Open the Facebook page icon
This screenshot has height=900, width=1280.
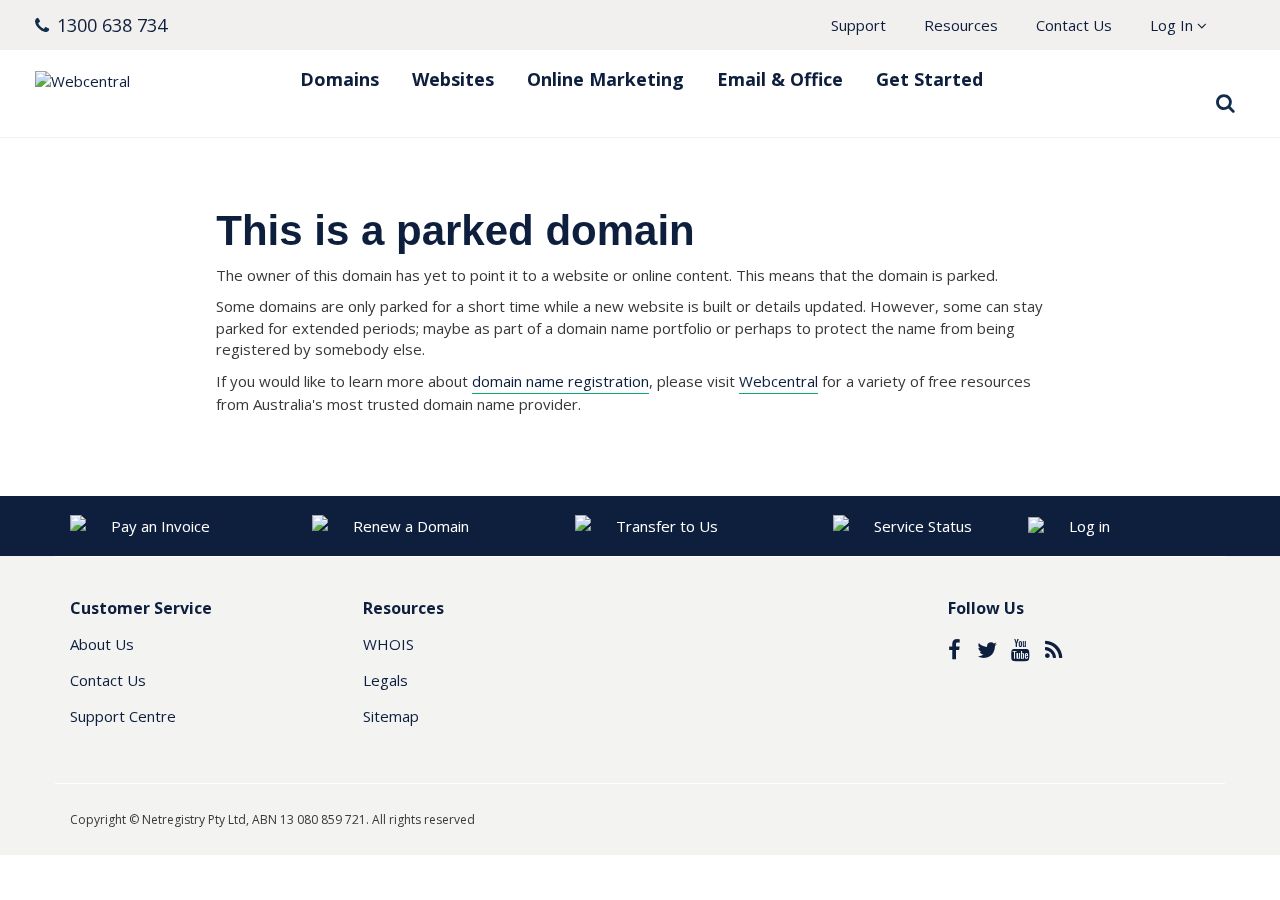click(x=954, y=650)
